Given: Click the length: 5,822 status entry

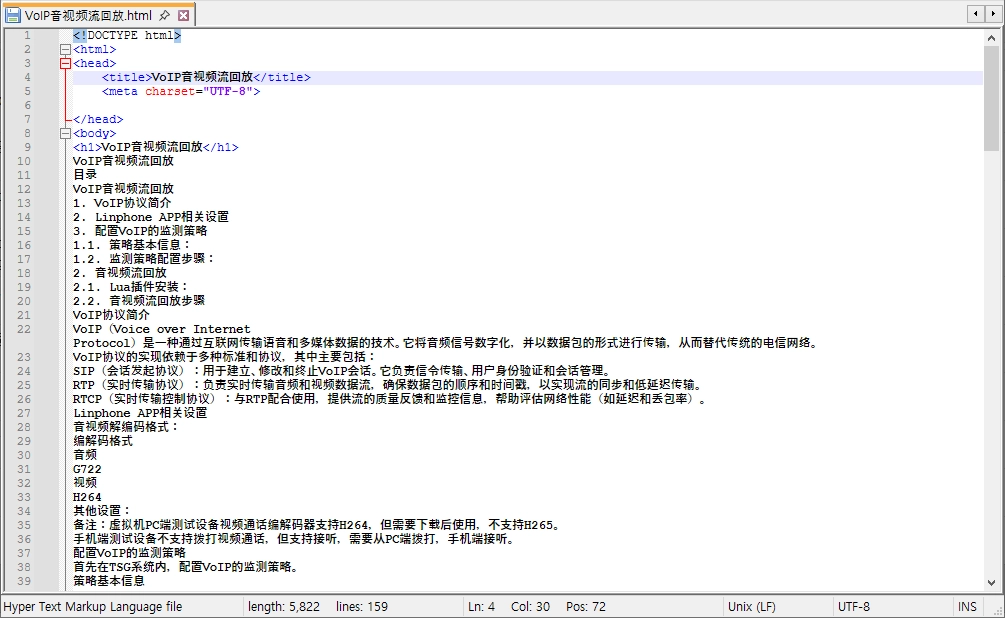Looking at the screenshot, I should pos(284,606).
